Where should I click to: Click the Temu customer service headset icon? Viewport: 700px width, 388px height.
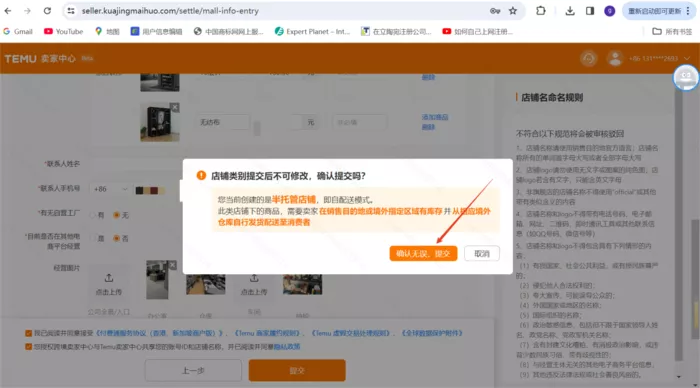click(589, 58)
